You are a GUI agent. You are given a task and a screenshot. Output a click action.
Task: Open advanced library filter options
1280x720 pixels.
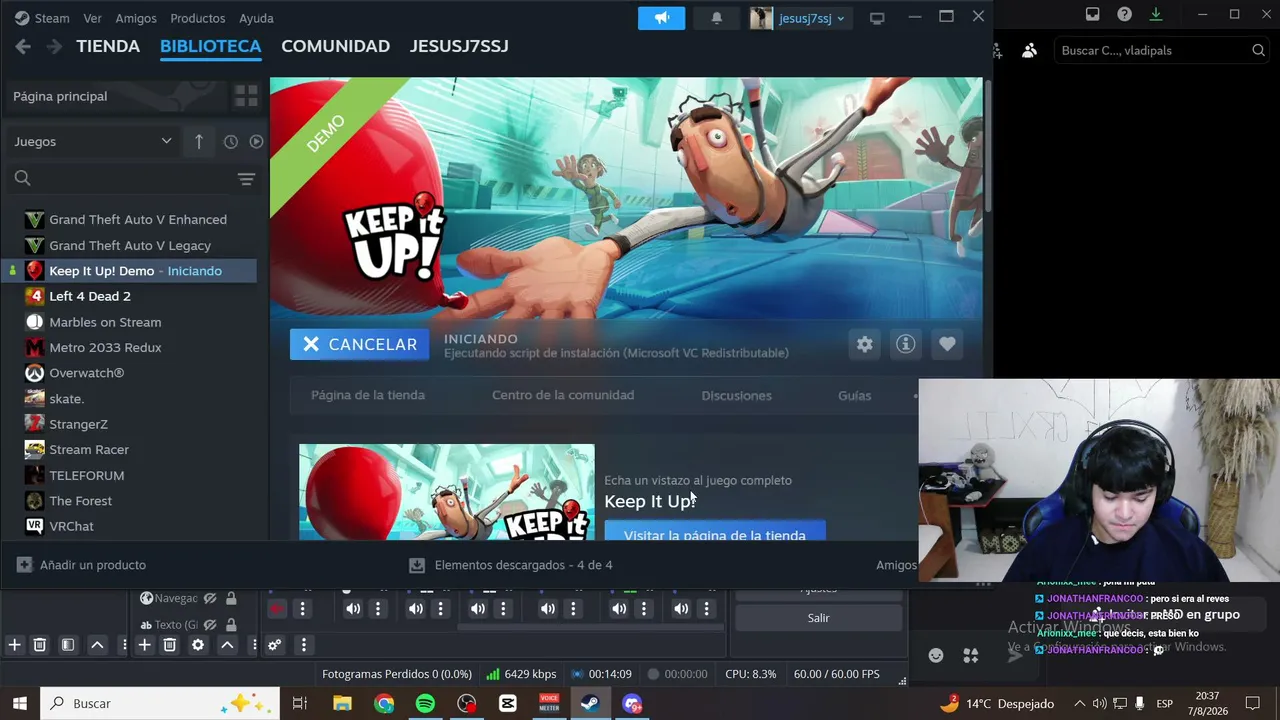point(246,179)
